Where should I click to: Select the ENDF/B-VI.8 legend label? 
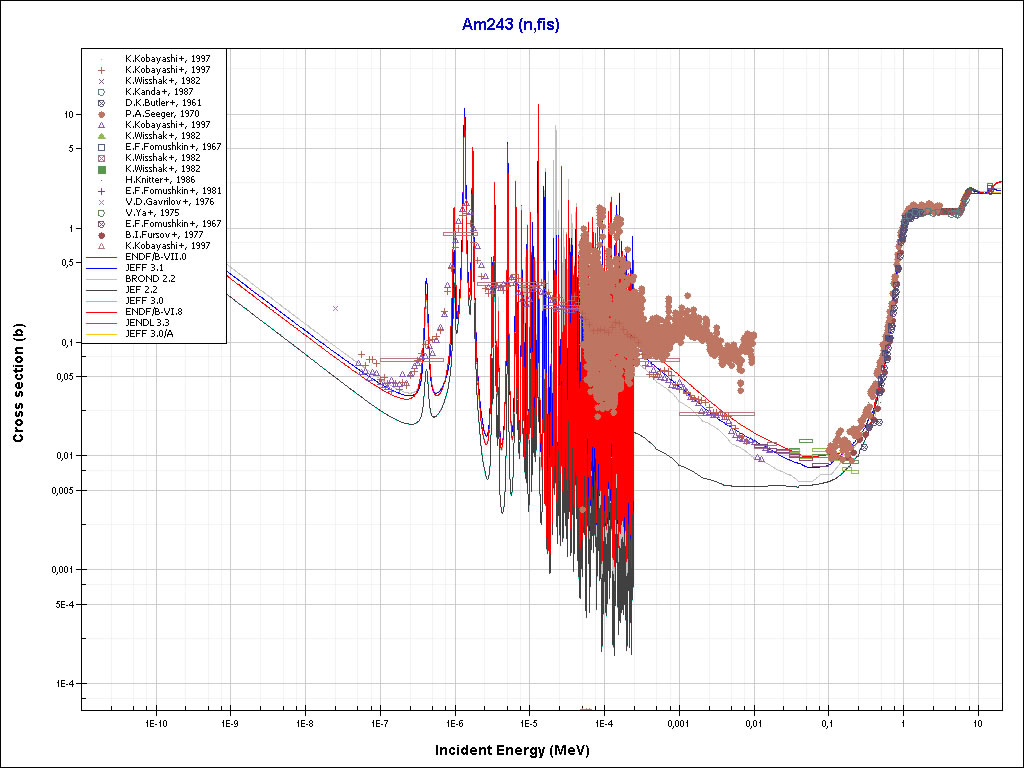[156, 312]
